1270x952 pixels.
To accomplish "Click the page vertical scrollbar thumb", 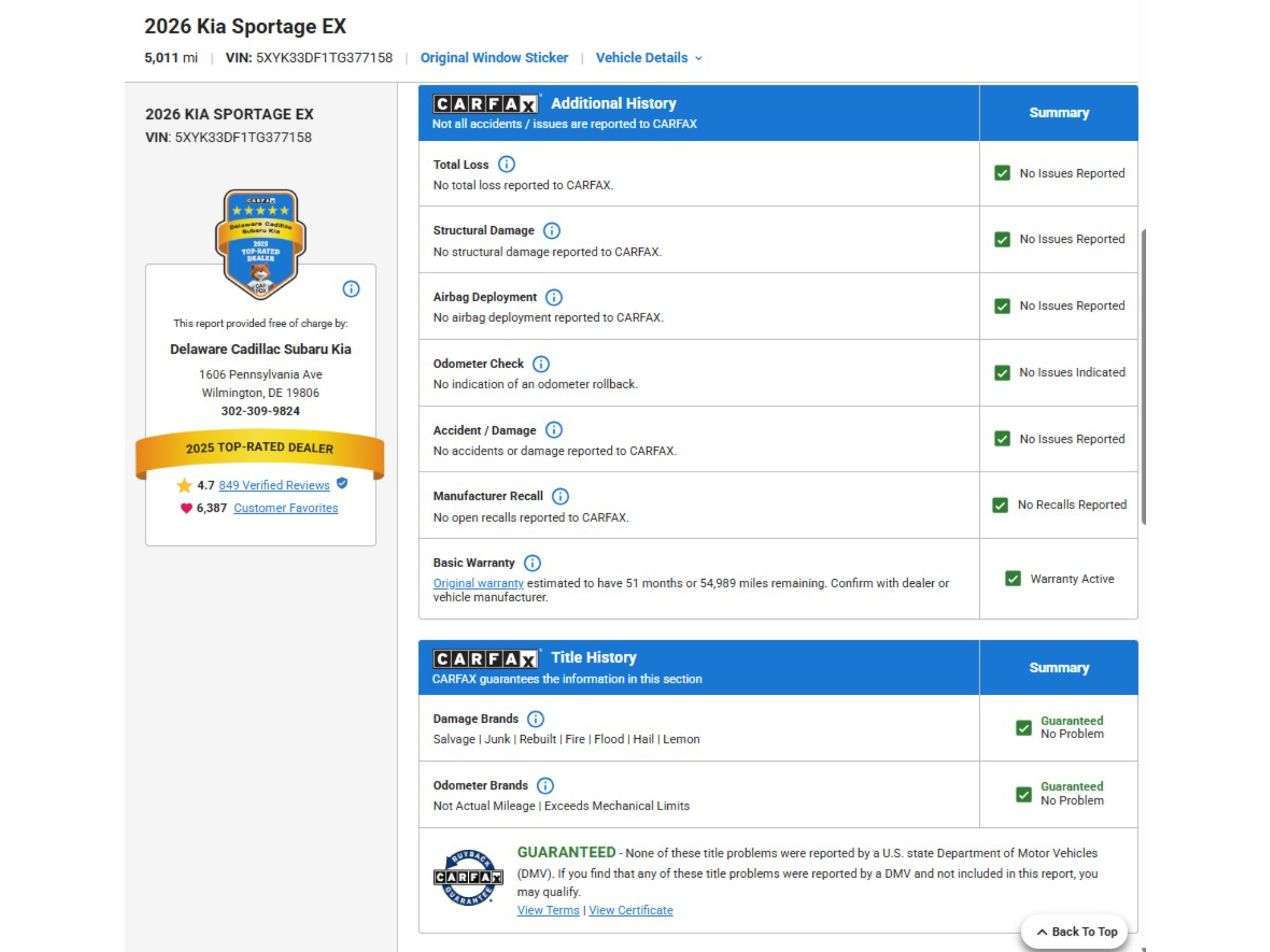I will [x=1143, y=377].
